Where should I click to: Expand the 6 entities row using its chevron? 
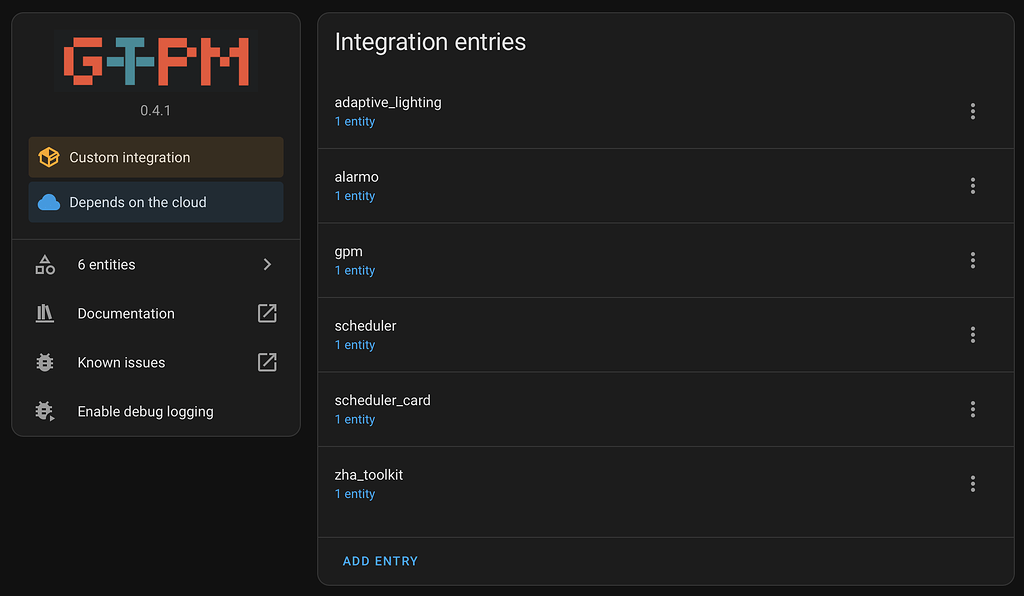click(x=266, y=264)
